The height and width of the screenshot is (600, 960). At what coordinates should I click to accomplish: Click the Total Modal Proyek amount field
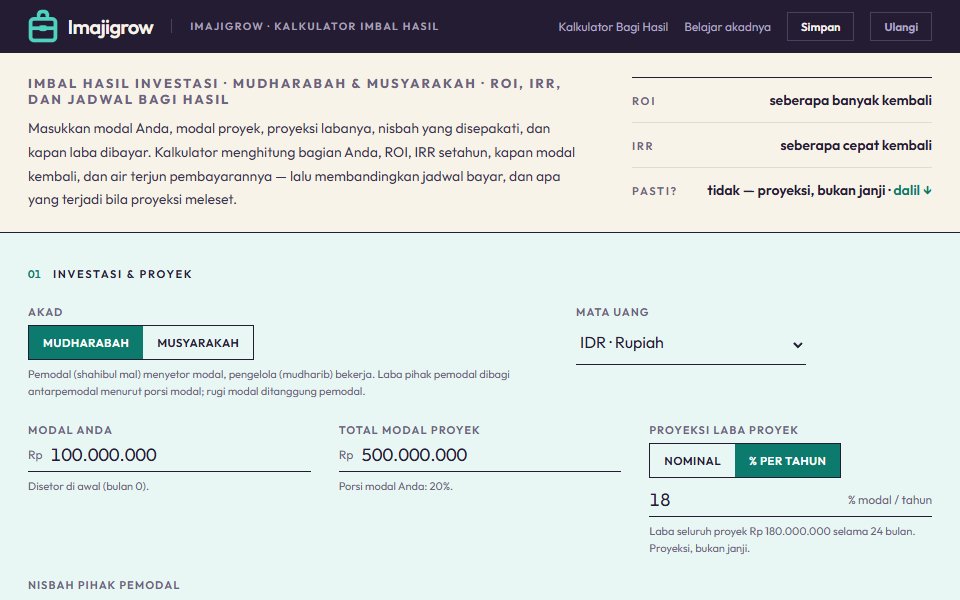(480, 455)
